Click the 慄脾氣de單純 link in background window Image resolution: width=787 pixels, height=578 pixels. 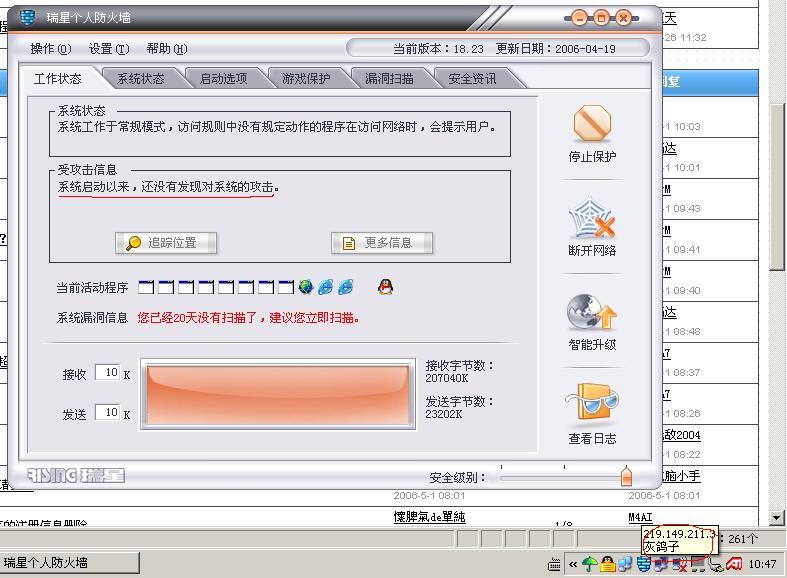430,517
